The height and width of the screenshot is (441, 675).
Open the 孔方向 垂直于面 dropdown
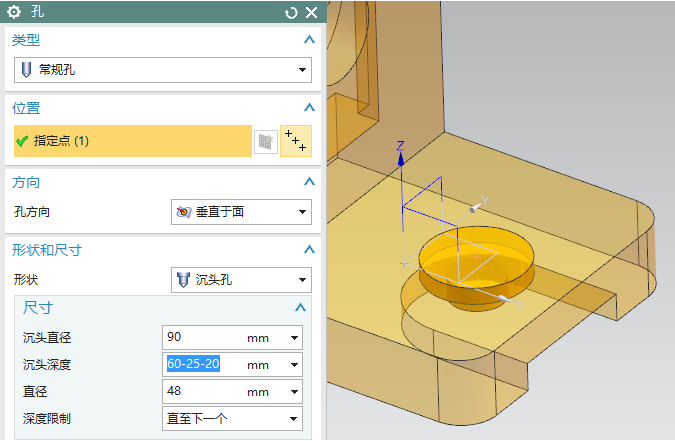(x=241, y=213)
